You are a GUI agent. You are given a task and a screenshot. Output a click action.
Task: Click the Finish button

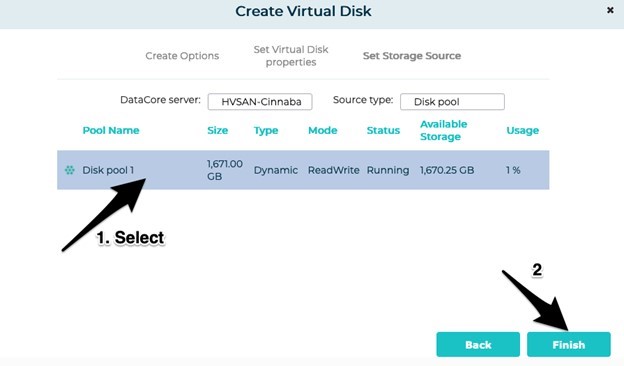[x=569, y=345]
